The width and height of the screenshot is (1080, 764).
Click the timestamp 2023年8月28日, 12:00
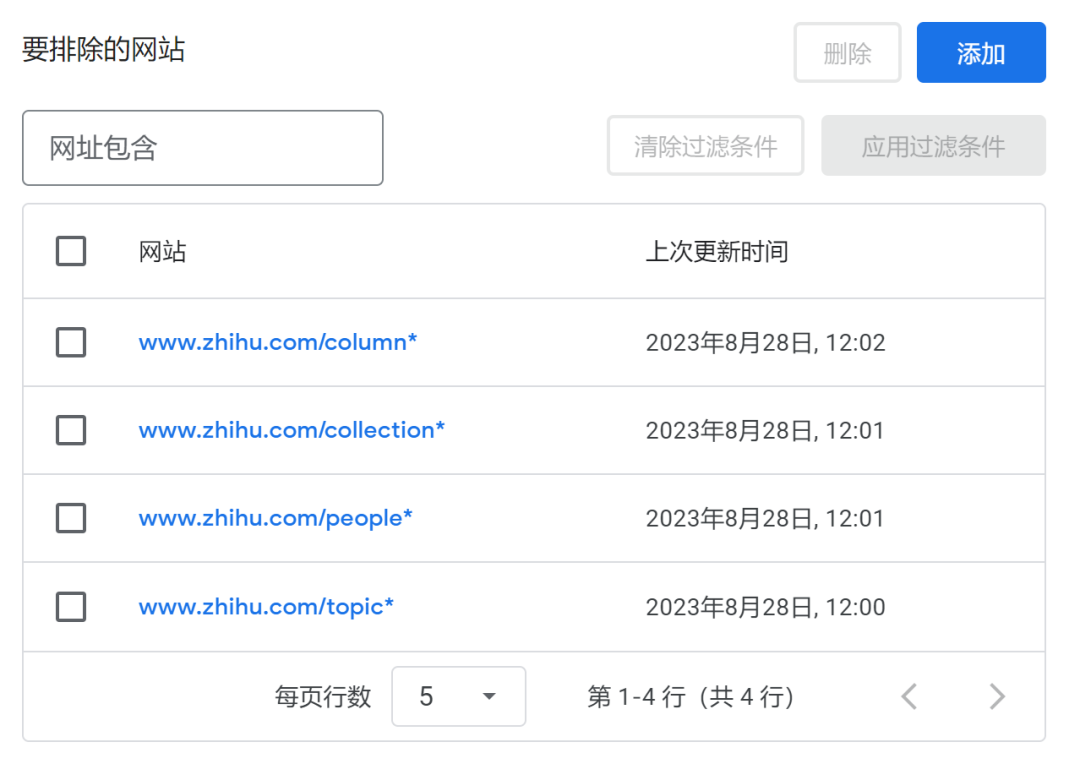coord(765,607)
